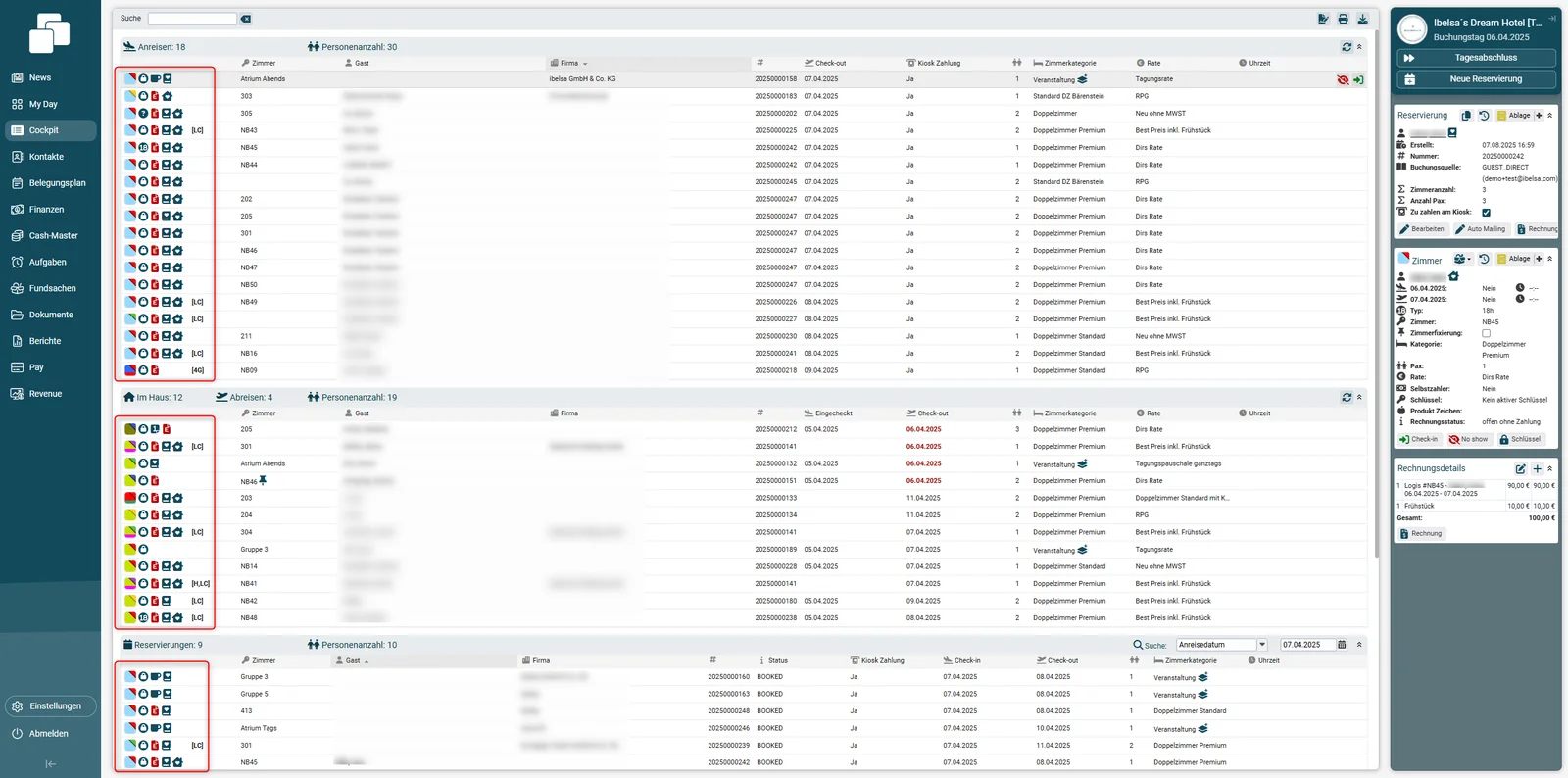Click Bearbeiten in Reservierung panel
The width and height of the screenshot is (1568, 778).
click(1422, 229)
